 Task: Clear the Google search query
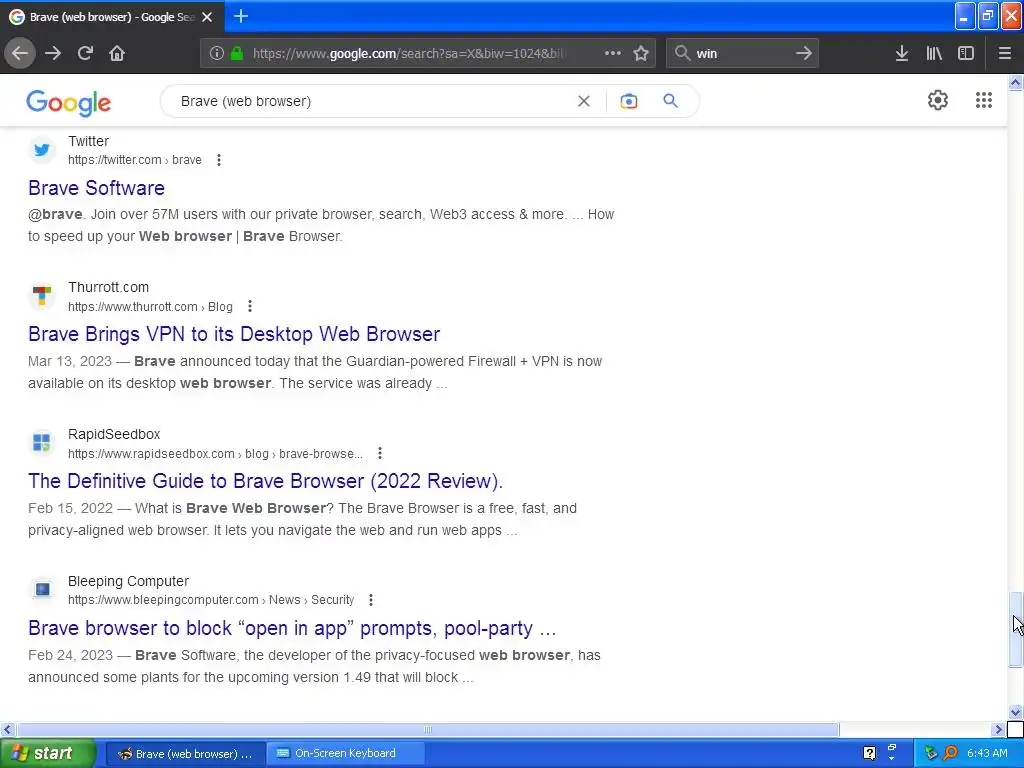pos(584,101)
